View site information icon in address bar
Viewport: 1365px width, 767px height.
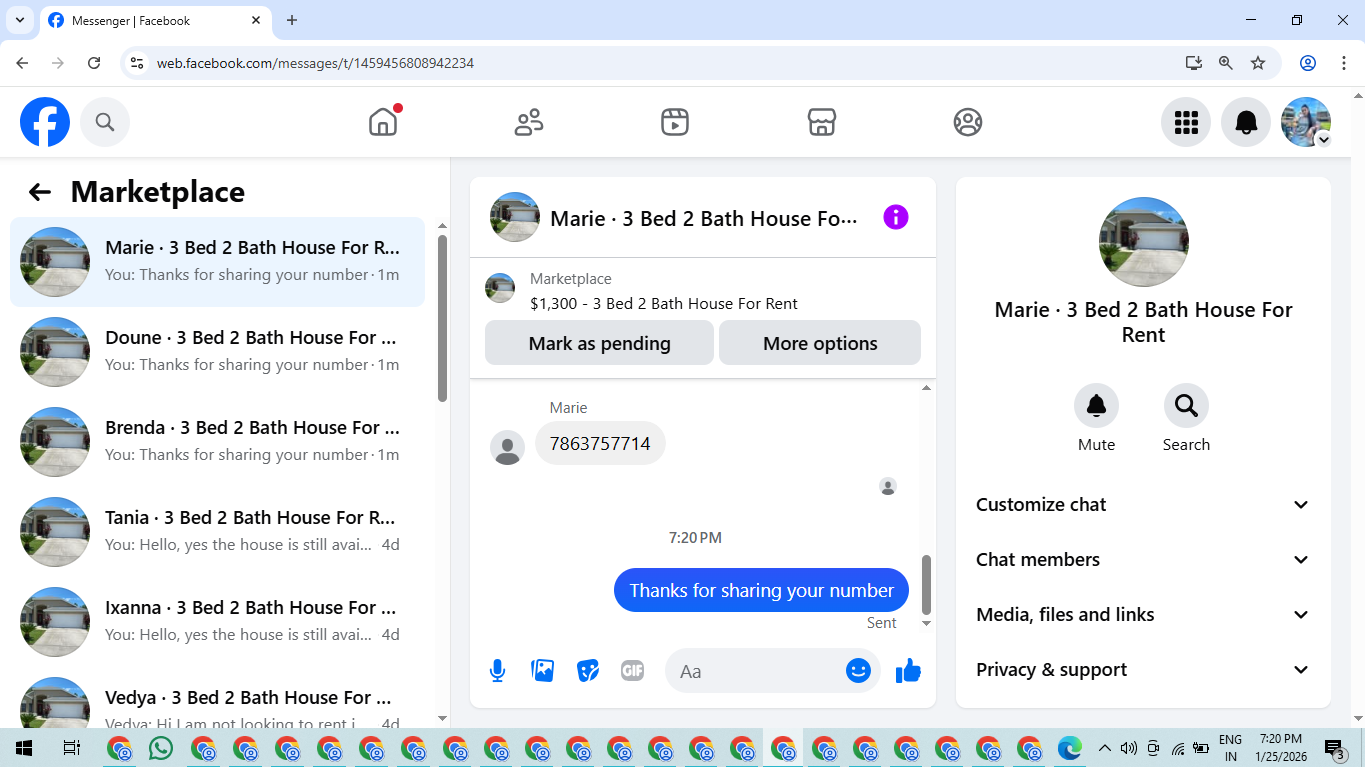point(137,63)
